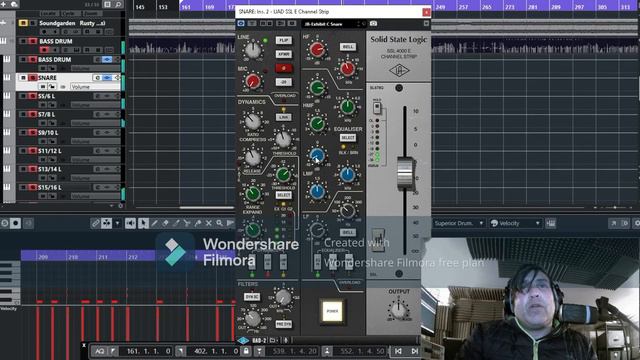Click the red MIC gain knob
Screen dimensions: 640x360
pos(253,81)
